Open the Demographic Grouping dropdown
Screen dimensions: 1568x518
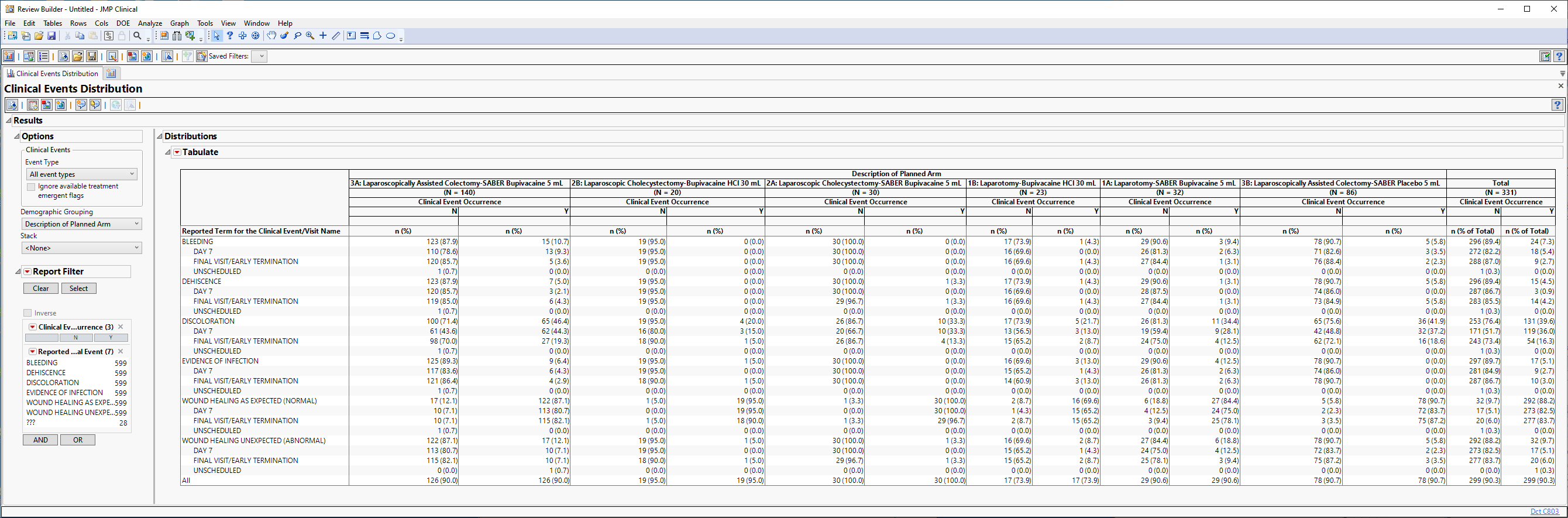[81, 224]
